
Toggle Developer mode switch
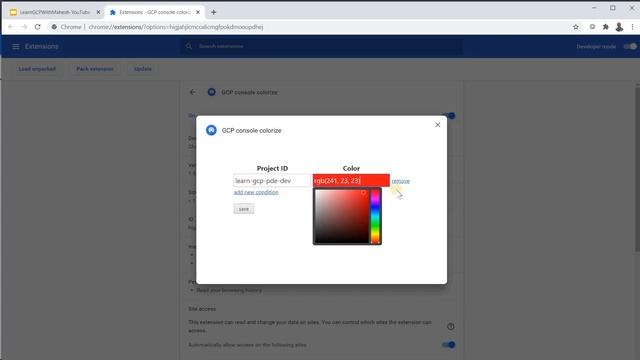coord(630,47)
